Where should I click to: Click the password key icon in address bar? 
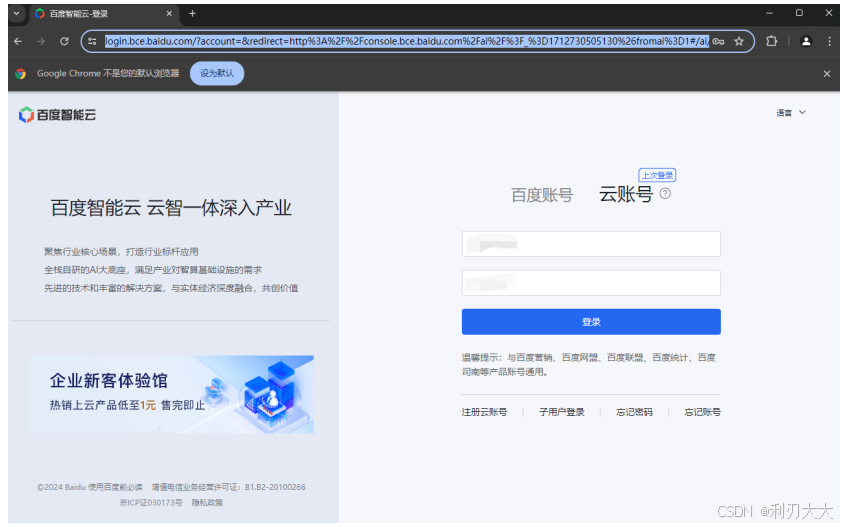tap(718, 41)
